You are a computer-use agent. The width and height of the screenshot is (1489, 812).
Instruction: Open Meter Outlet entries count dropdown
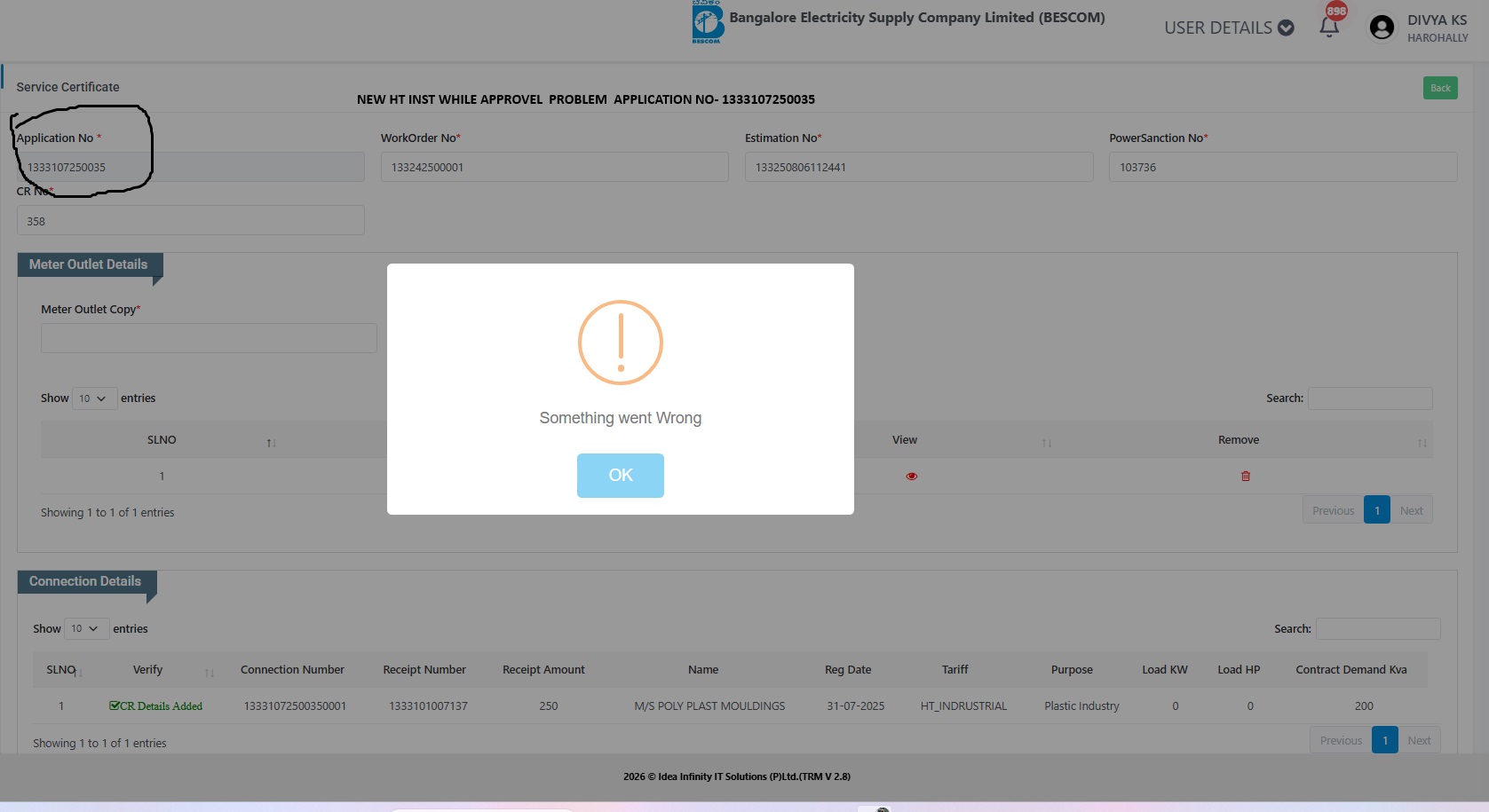[x=93, y=398]
